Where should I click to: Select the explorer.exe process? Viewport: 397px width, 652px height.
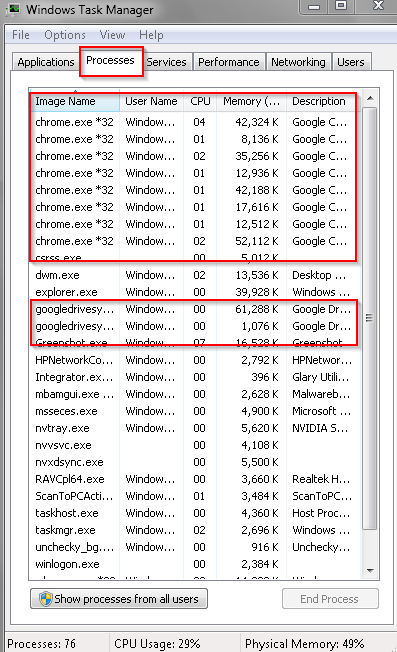(x=195, y=292)
